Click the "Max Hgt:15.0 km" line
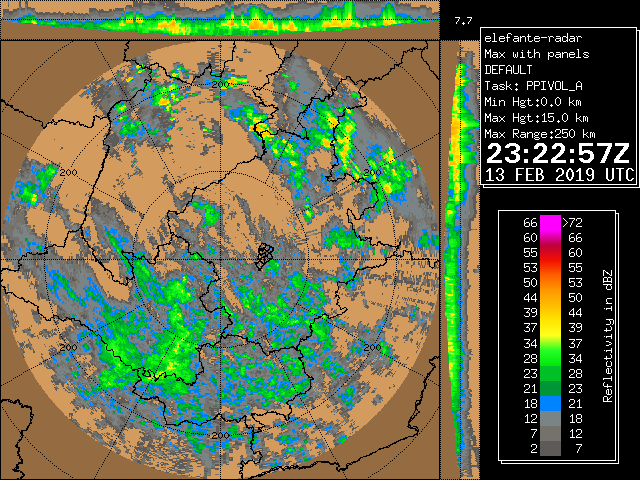 click(536, 118)
